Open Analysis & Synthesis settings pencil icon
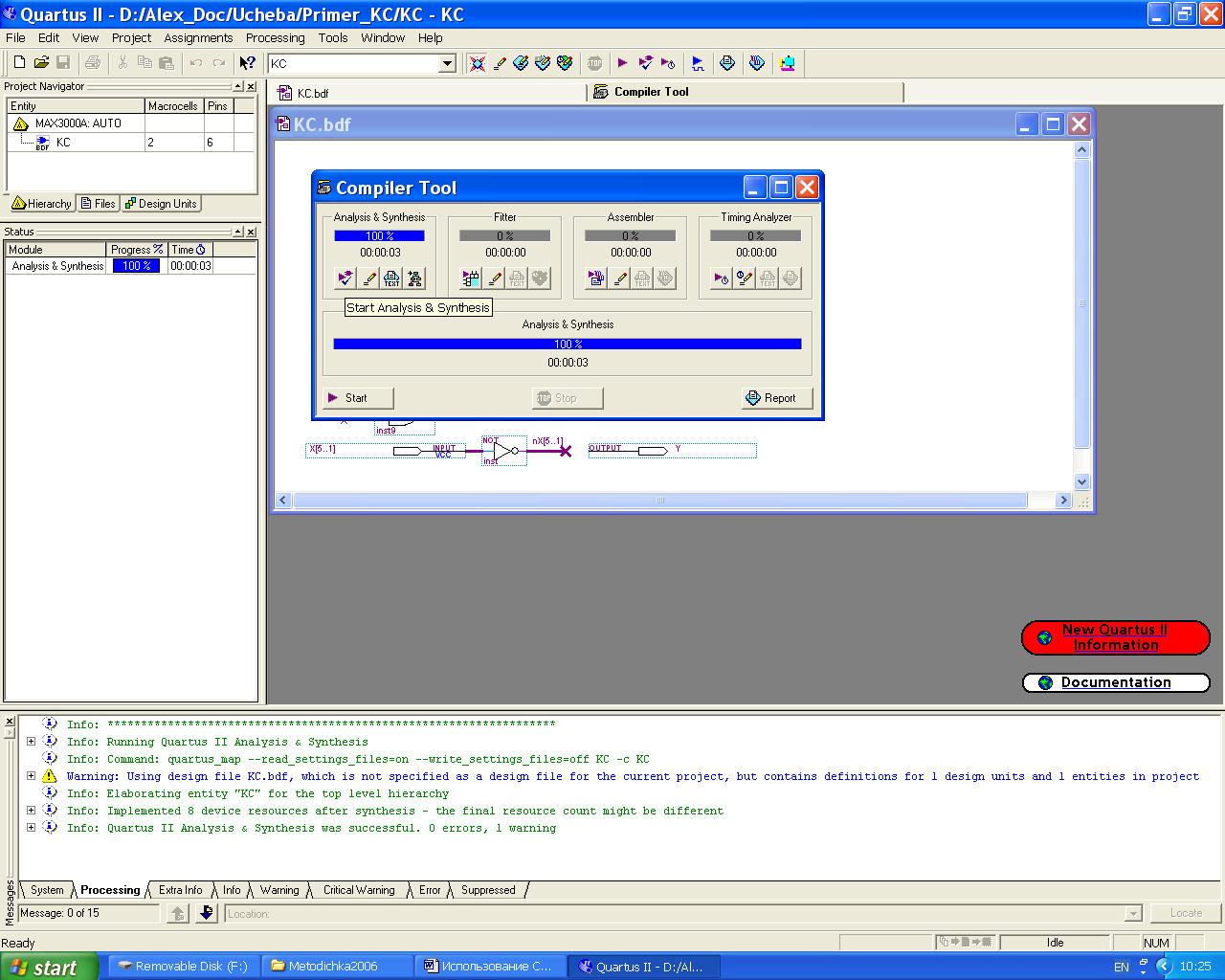This screenshot has width=1225, height=980. [368, 278]
